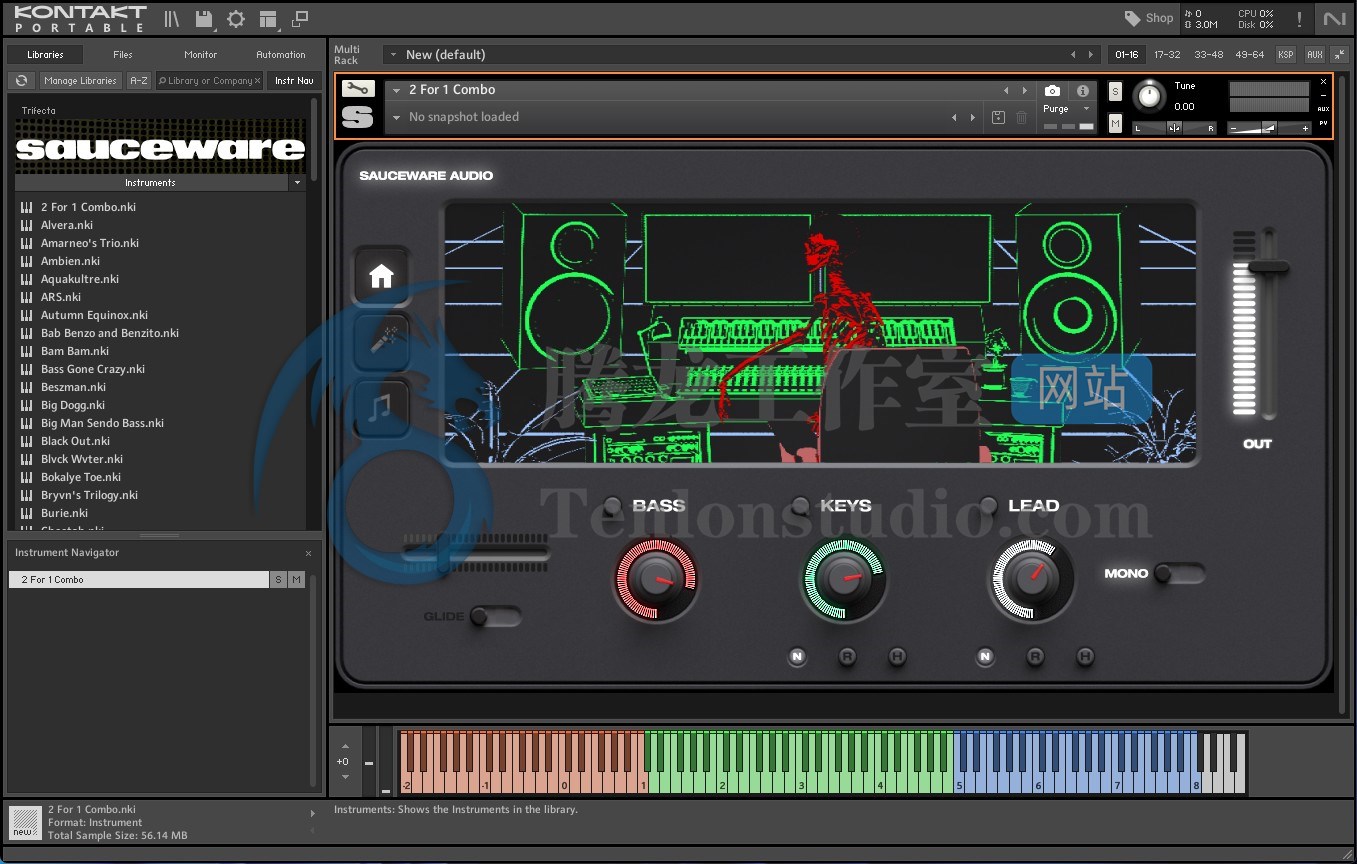This screenshot has height=864, width=1357.
Task: Select previous instrument arrow beside 2 For 1 Combo
Action: pyautogui.click(x=1006, y=90)
